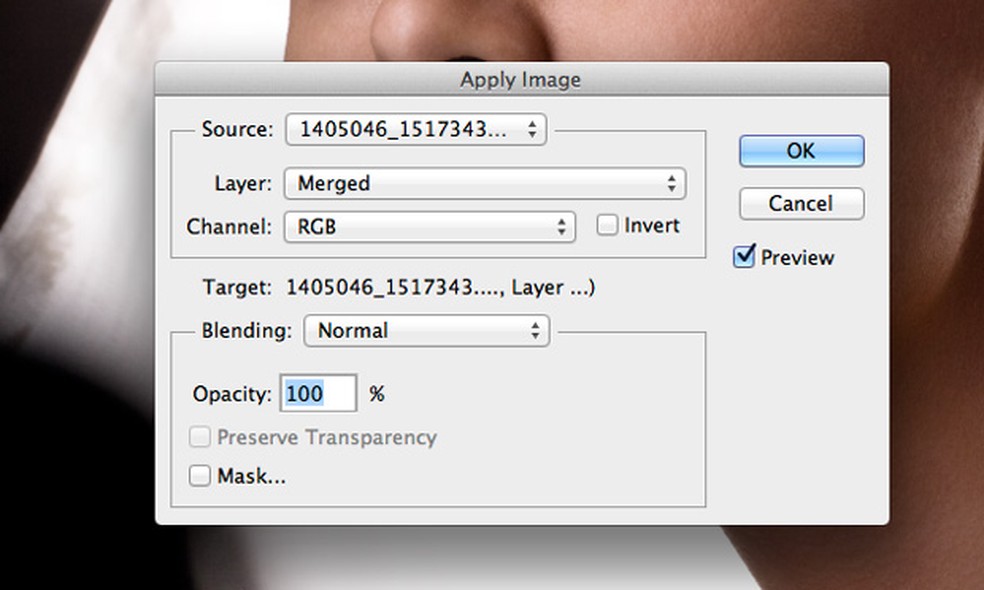
Task: Click the greyed-out Preserve Transparency checkbox
Action: coord(200,436)
